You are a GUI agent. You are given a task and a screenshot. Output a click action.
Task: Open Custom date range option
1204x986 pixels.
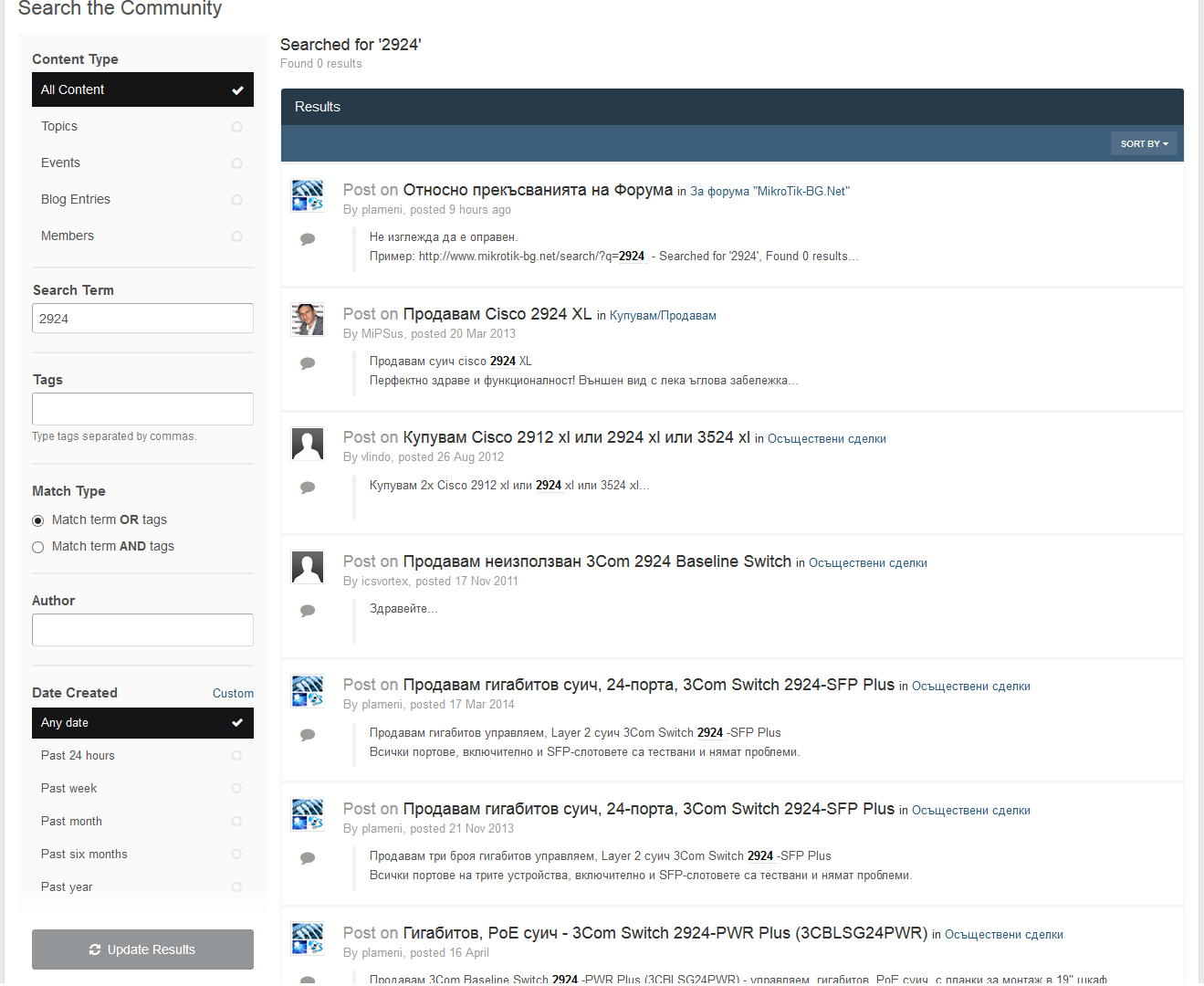pyautogui.click(x=233, y=694)
